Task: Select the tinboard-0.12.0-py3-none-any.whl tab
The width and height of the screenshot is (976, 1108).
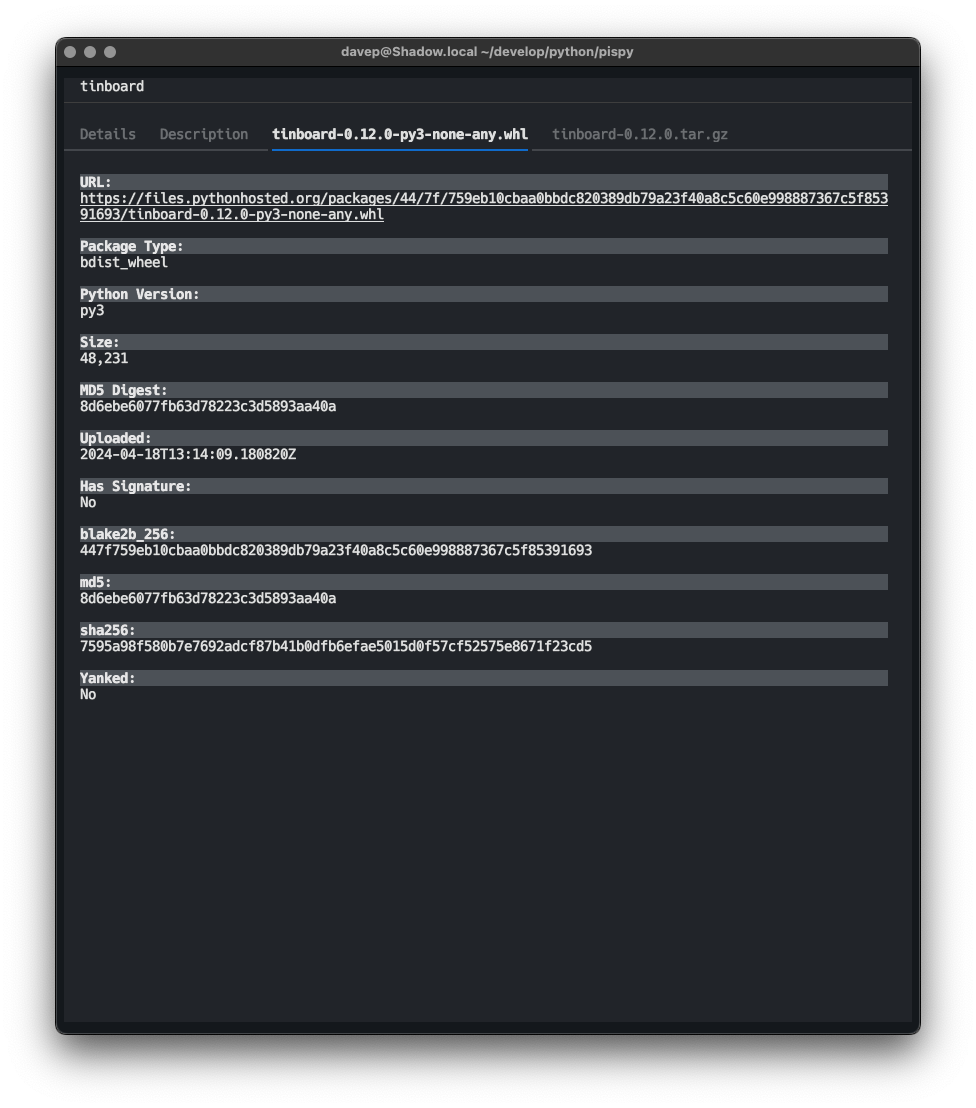Action: pos(399,133)
